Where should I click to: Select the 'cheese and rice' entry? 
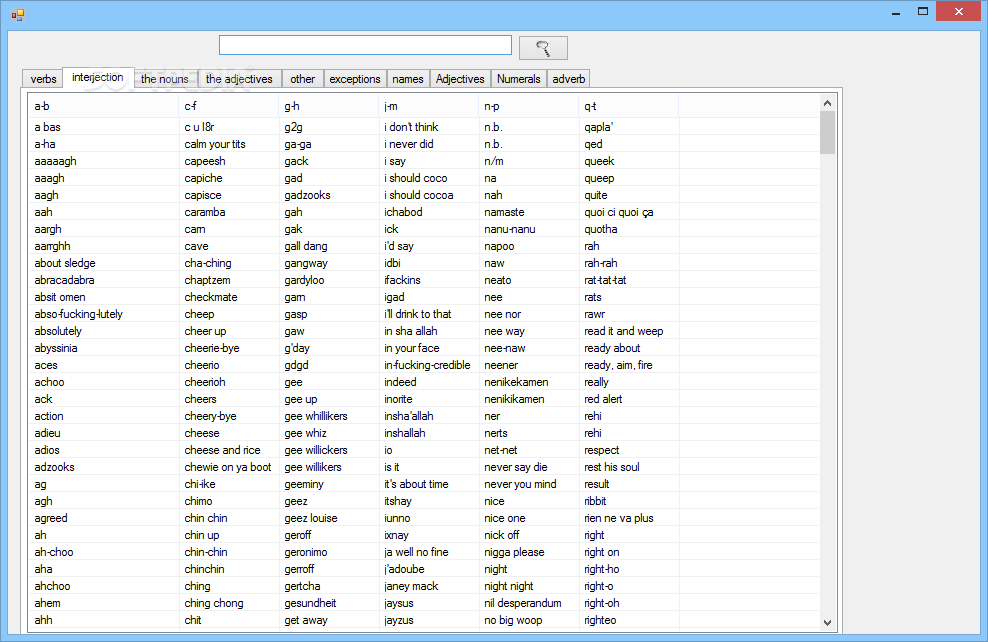tap(222, 450)
